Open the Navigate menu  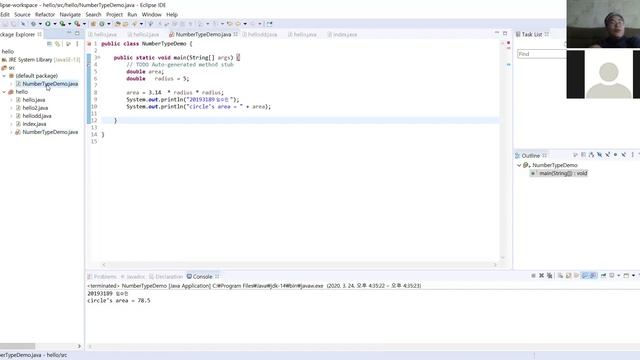pos(70,14)
